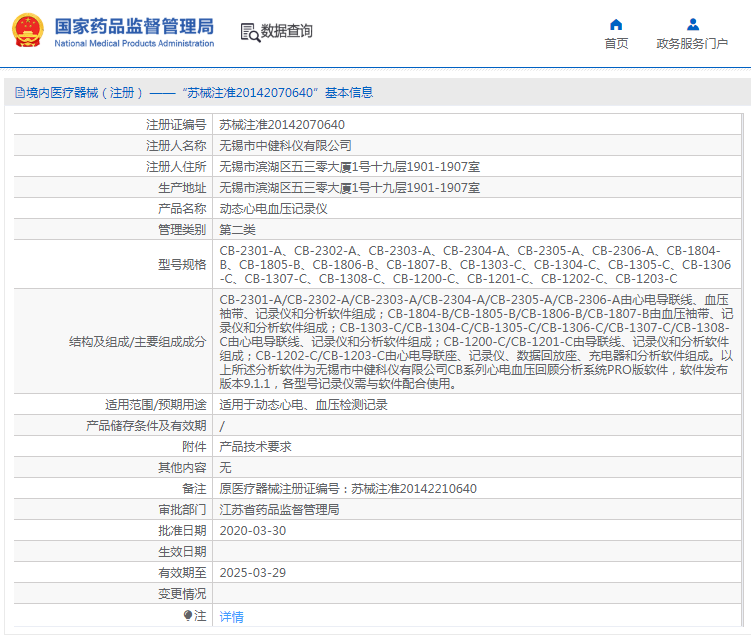Image resolution: width=751 pixels, height=640 pixels.
Task: Select product name 动态心电血压记录仪
Action: pos(273,209)
